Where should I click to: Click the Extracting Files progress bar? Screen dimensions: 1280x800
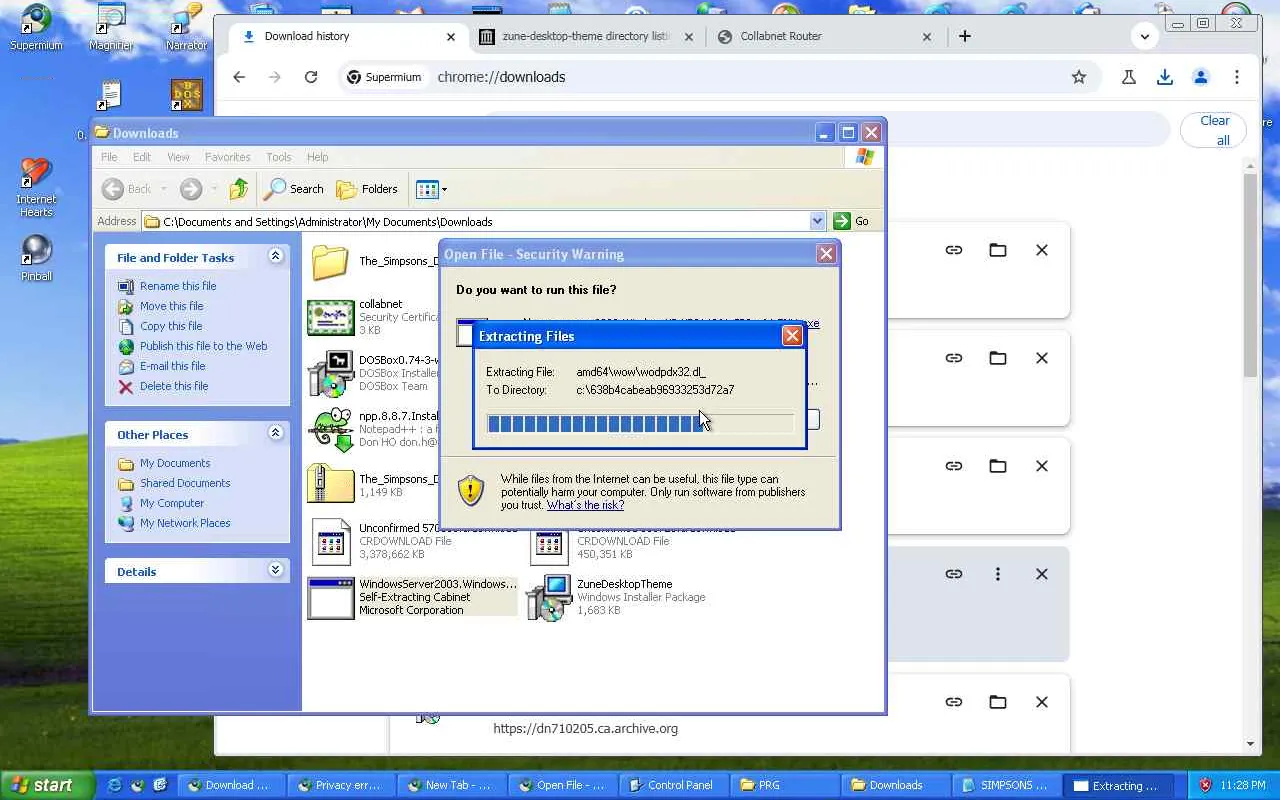pos(640,424)
